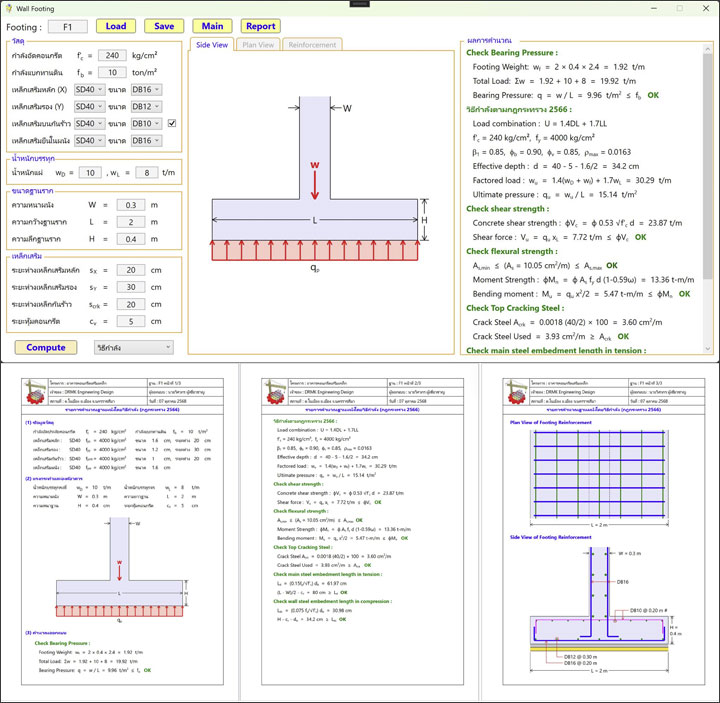Click the fc concrete strength field showing 240
The height and width of the screenshot is (703, 720).
point(112,56)
